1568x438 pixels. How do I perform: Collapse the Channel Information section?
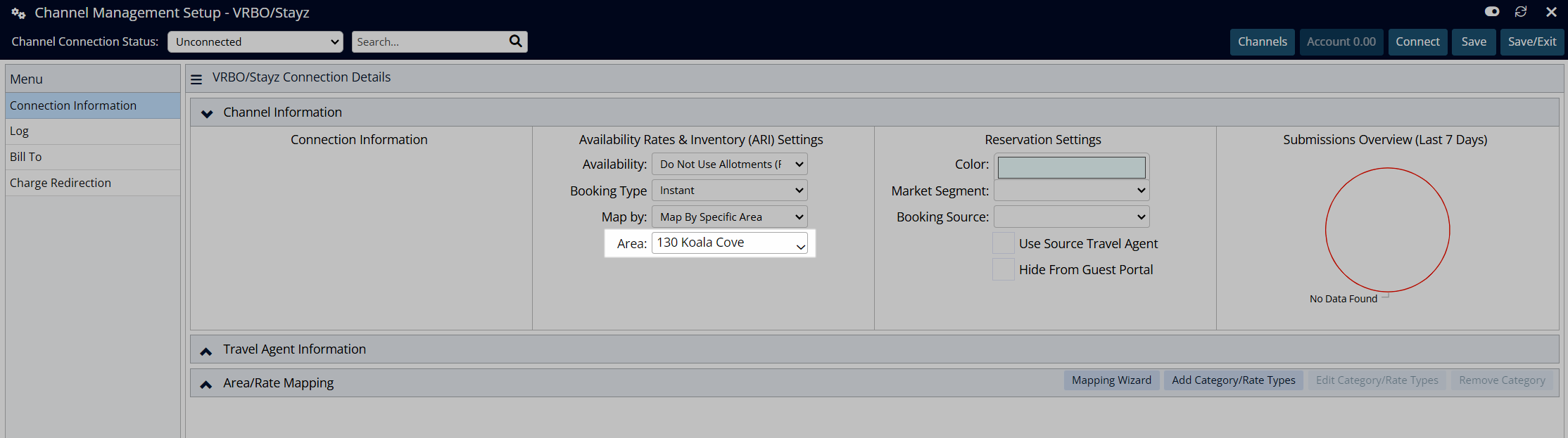pos(207,113)
